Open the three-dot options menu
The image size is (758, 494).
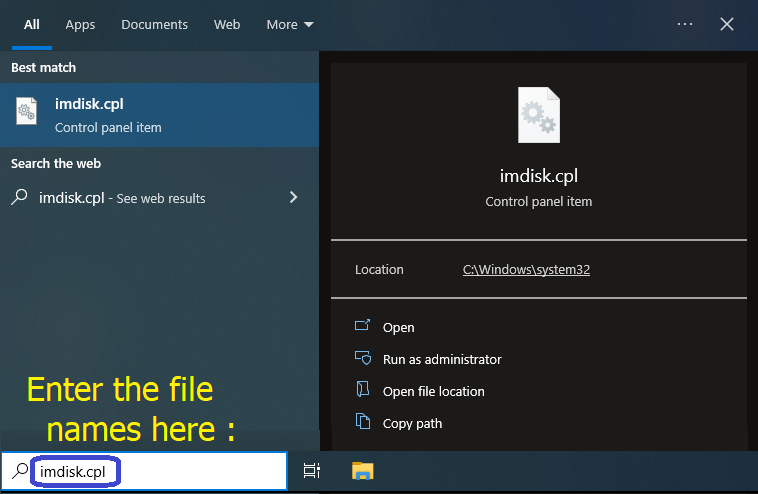685,24
